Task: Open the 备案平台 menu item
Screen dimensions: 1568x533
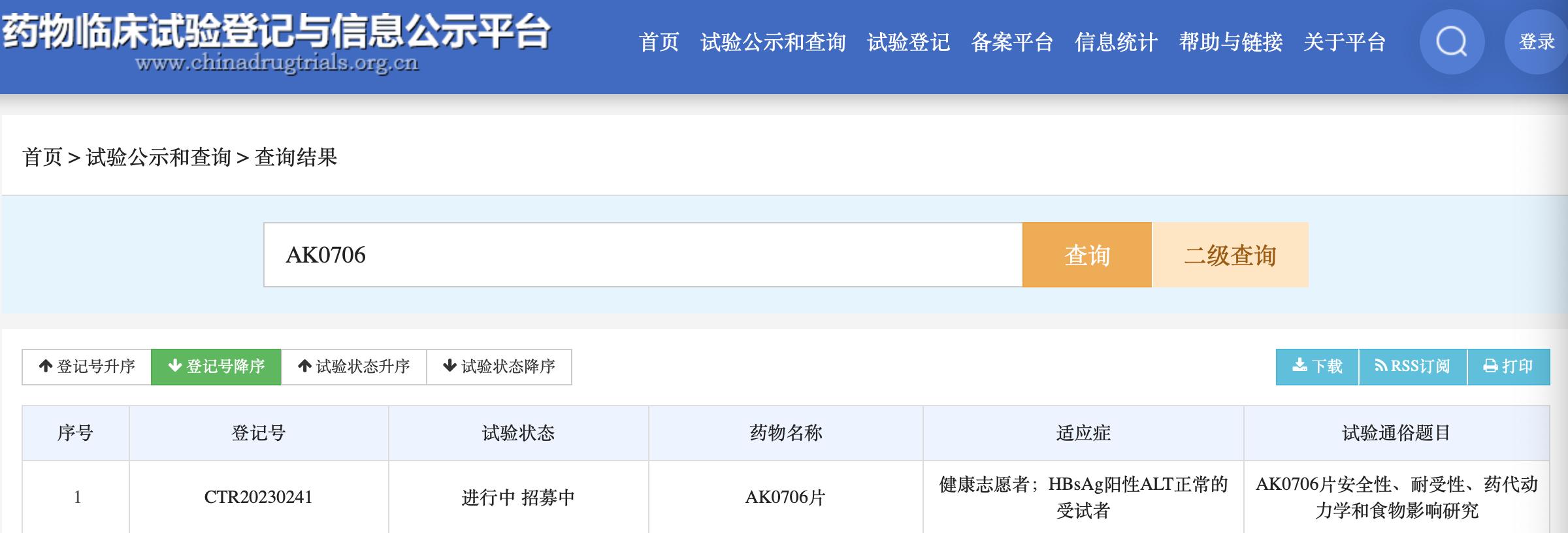Action: click(x=1012, y=42)
